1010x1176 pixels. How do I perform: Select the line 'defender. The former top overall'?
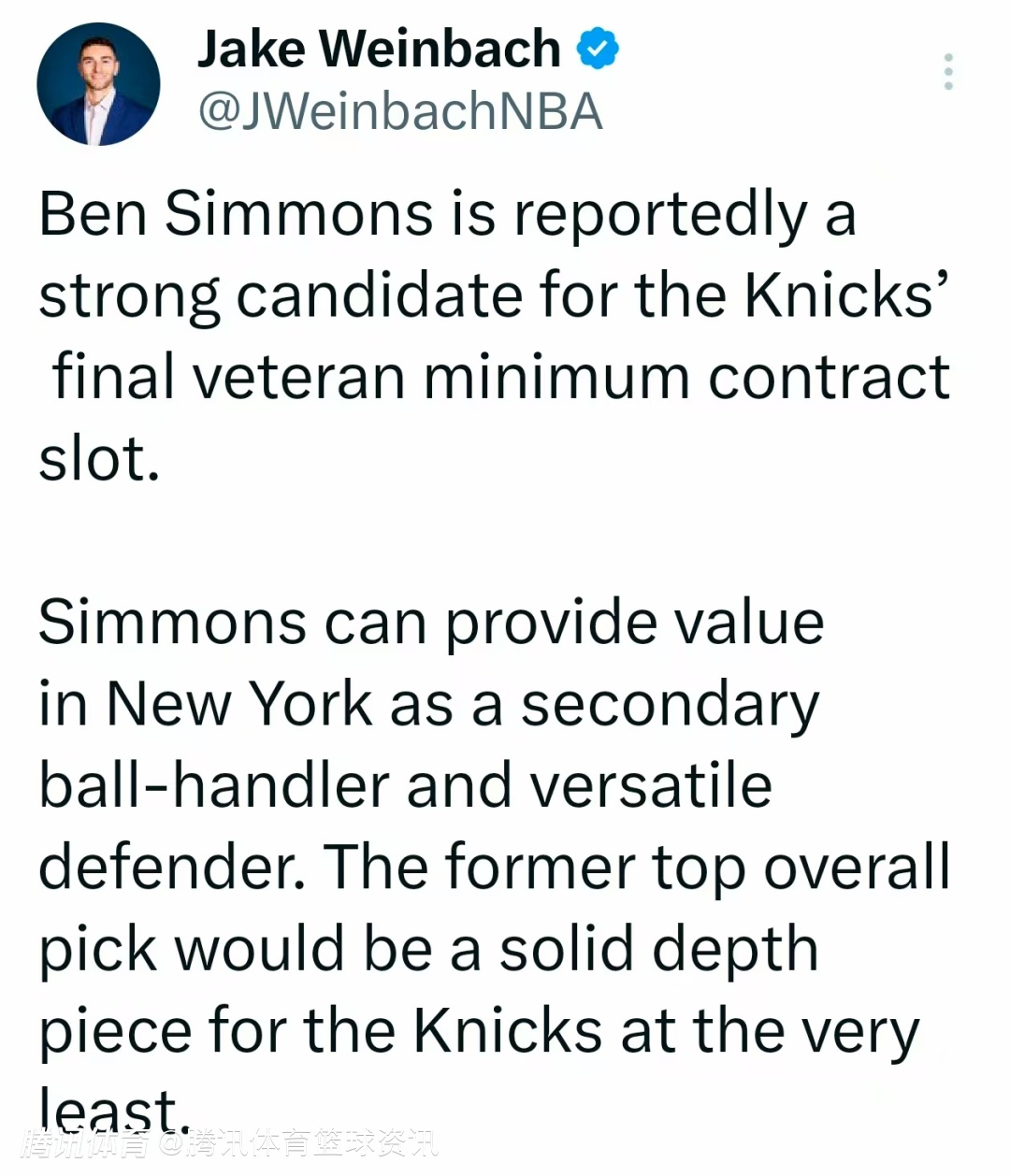495,868
